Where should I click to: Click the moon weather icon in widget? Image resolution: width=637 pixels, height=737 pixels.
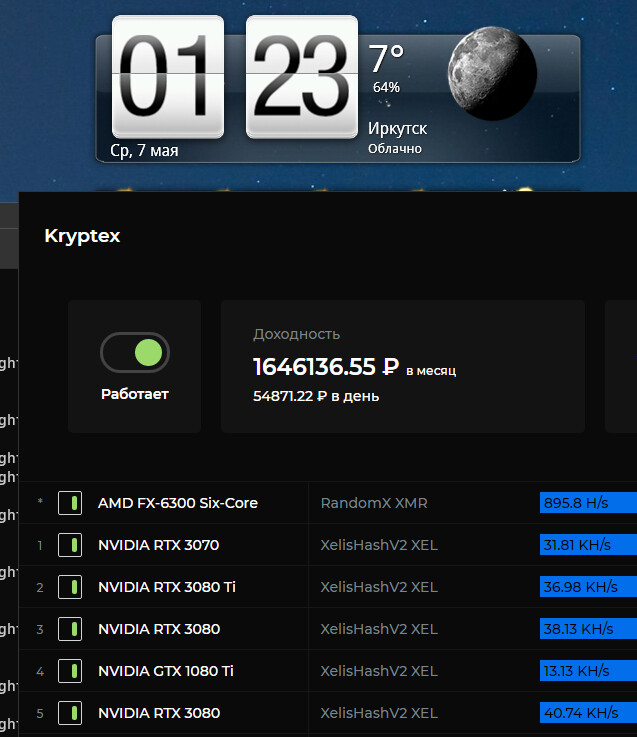[492, 73]
